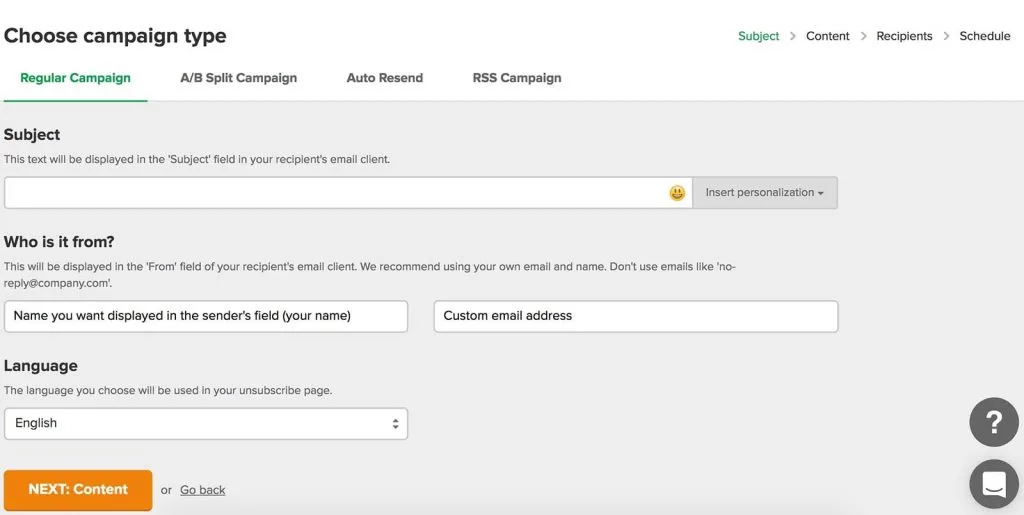Focus the sender name input field
The height and width of the screenshot is (515, 1024).
(x=206, y=316)
